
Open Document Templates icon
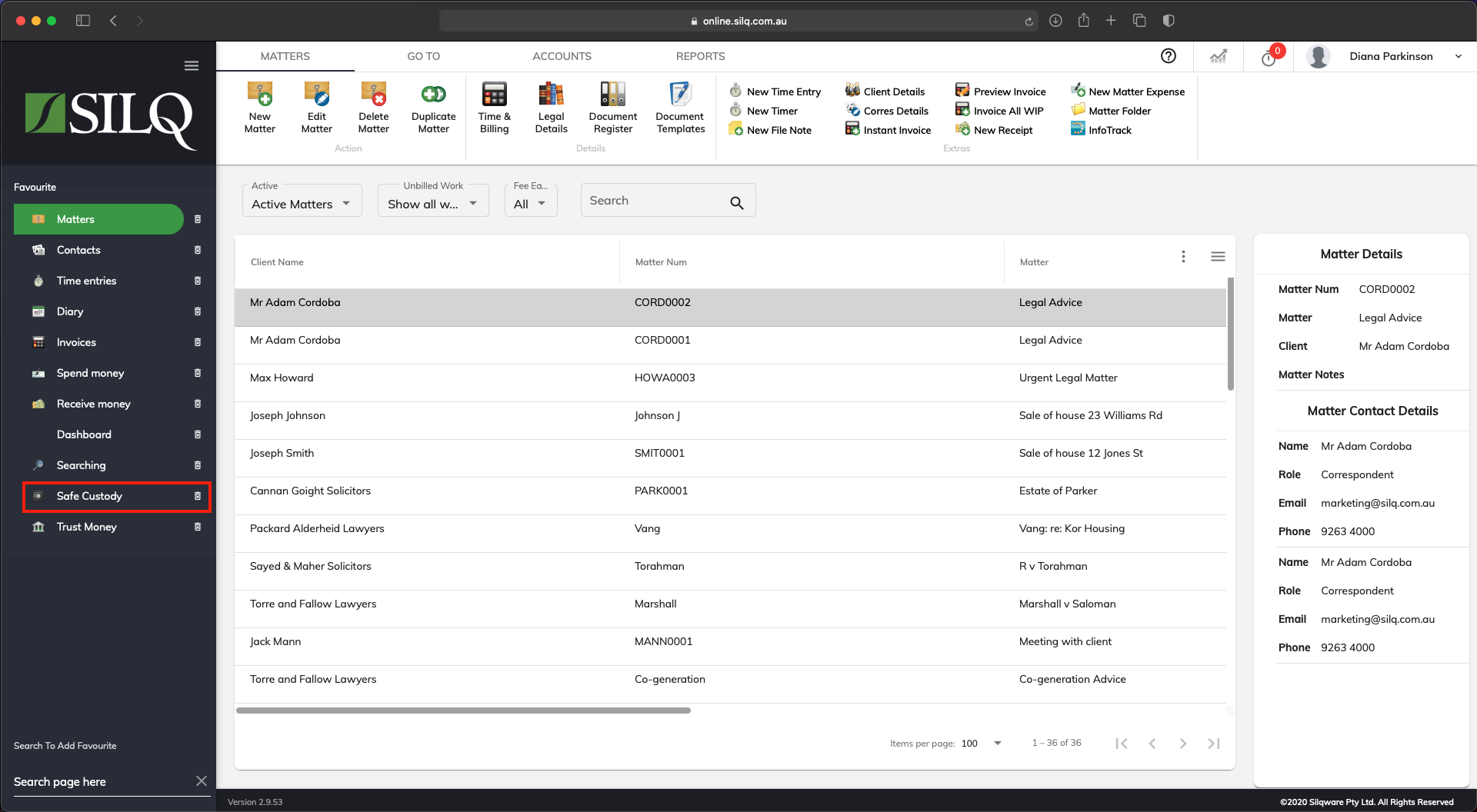(x=680, y=95)
